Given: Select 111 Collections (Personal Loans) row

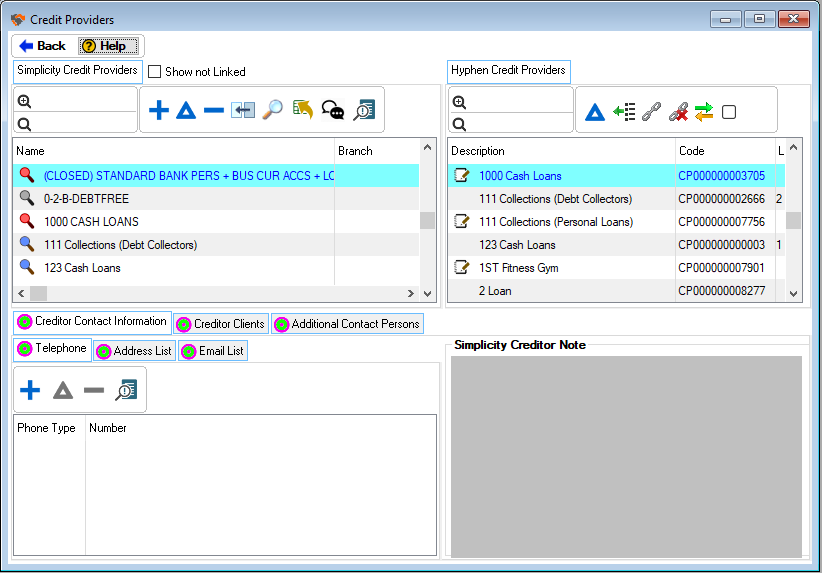Looking at the screenshot, I should point(555,222).
